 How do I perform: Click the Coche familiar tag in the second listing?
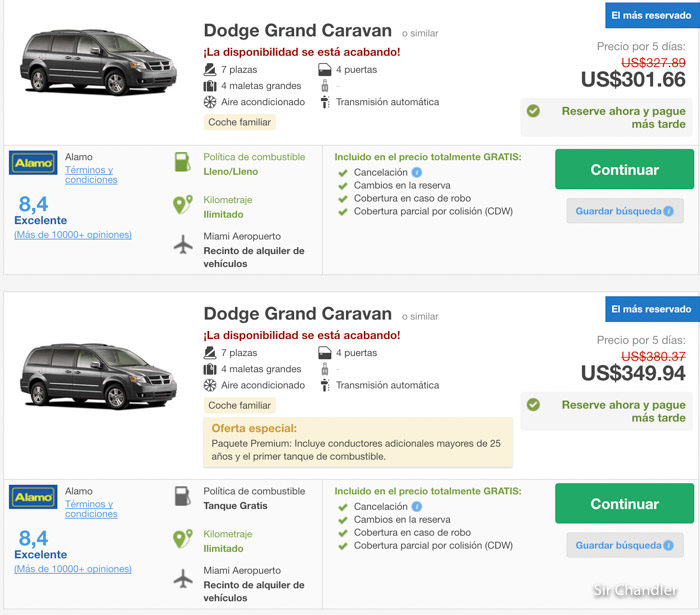(x=240, y=405)
